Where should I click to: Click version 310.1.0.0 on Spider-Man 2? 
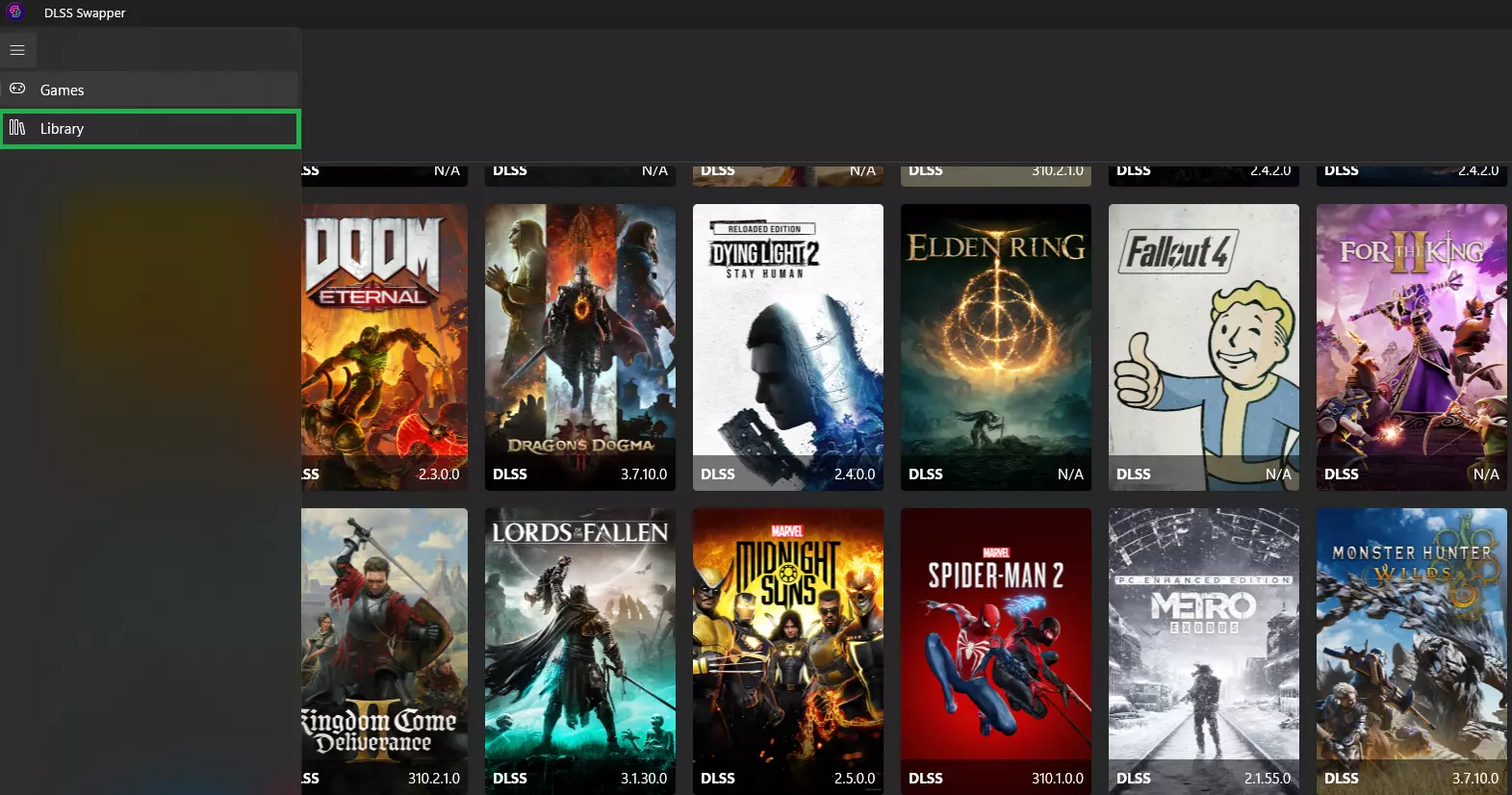click(1058, 779)
